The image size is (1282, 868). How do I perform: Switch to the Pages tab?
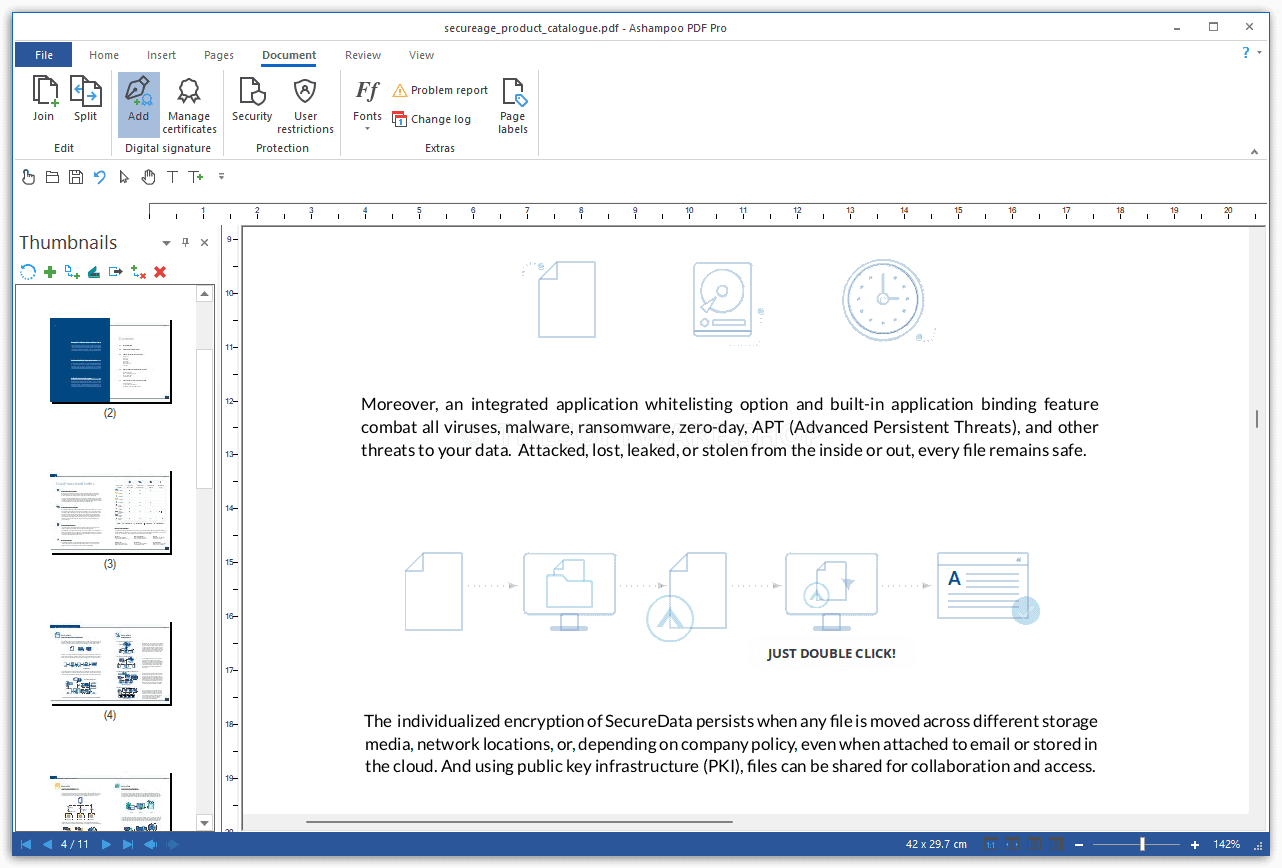219,55
